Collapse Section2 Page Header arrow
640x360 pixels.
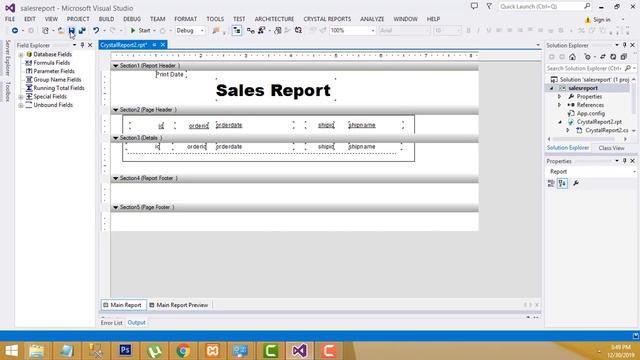click(116, 110)
